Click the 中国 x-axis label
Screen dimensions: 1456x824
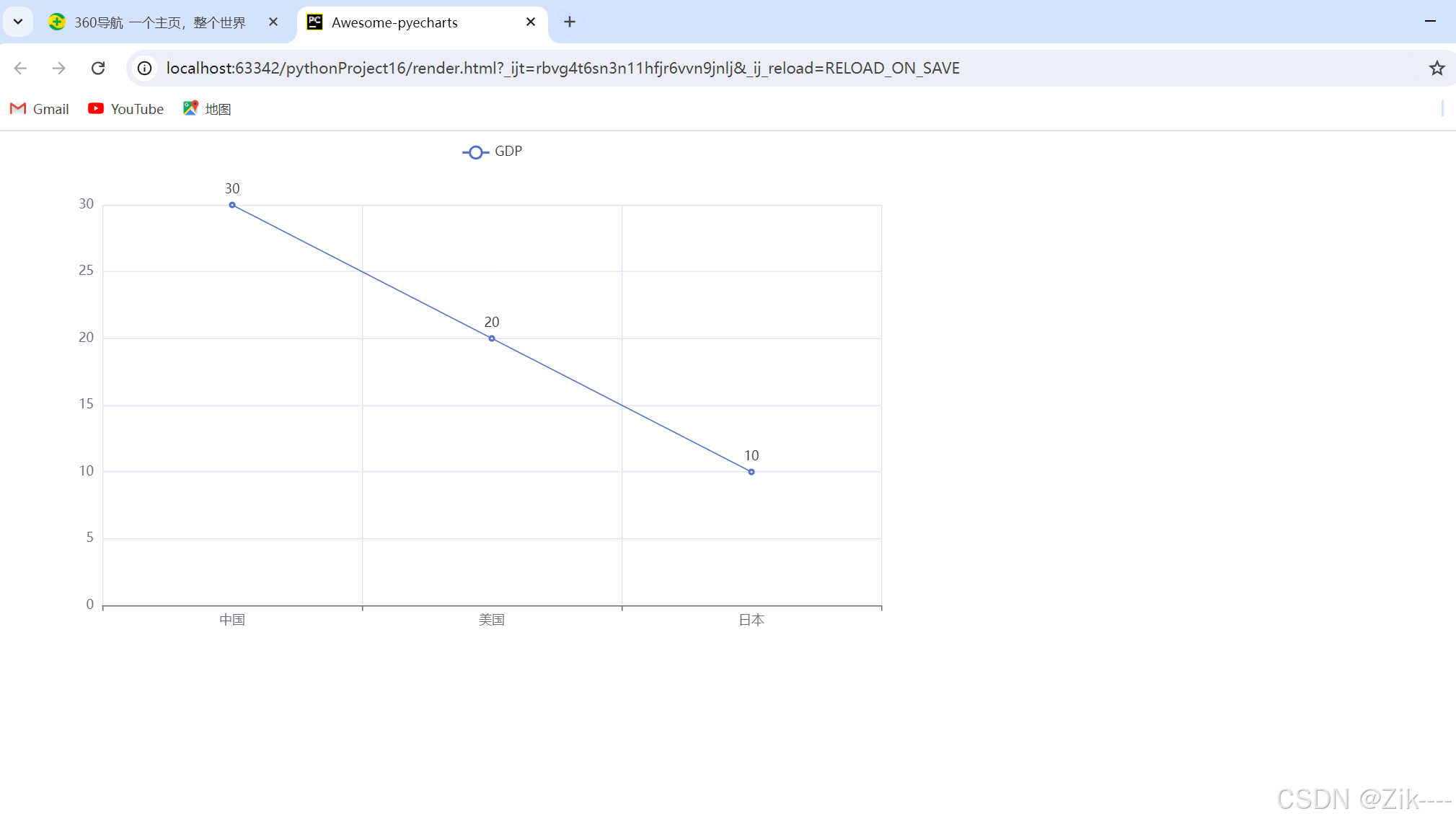[x=232, y=620]
